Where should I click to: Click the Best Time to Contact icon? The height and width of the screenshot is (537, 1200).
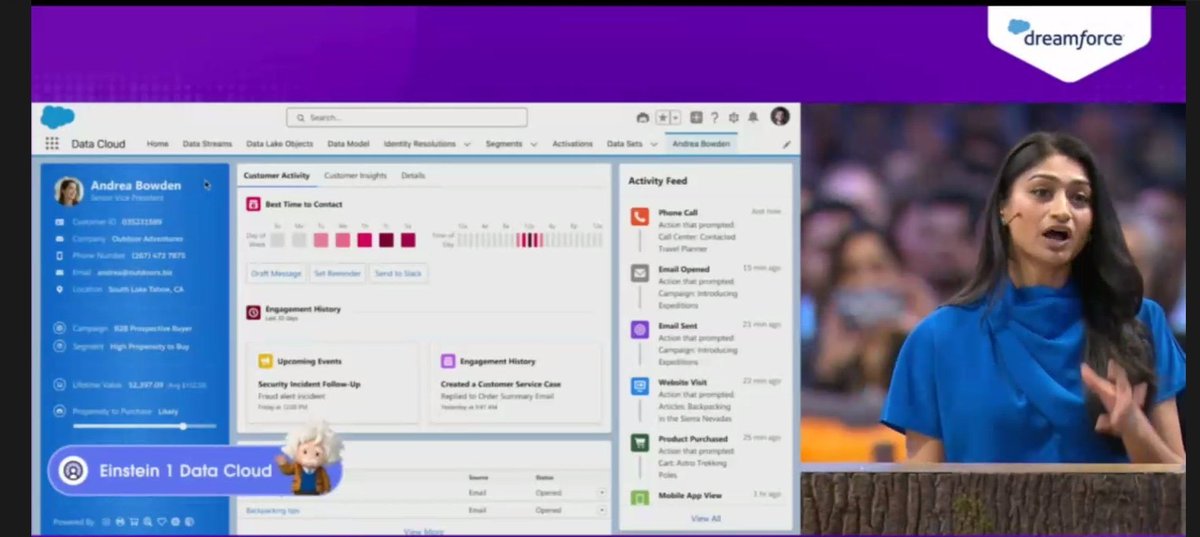[x=254, y=204]
